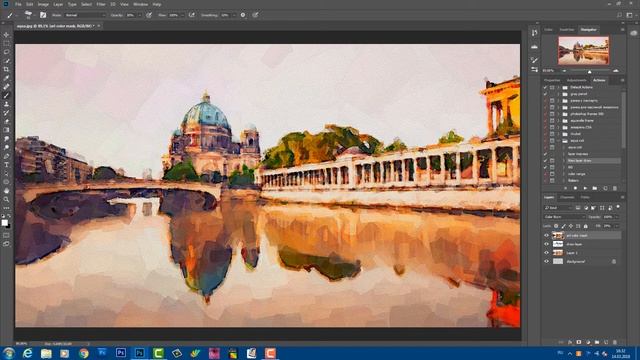Open the History panel icon

pos(534,33)
